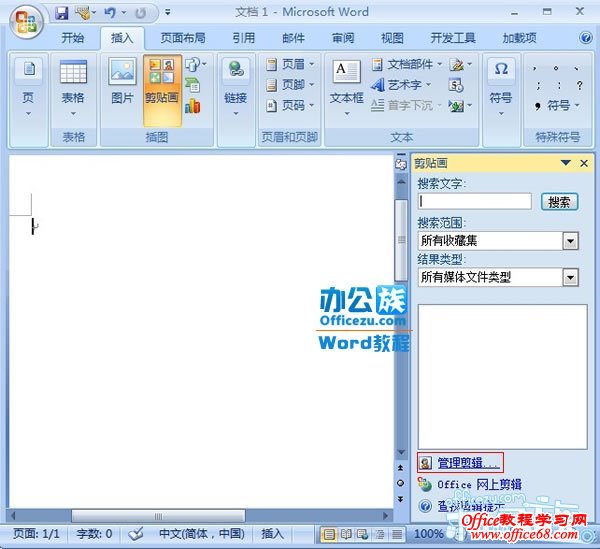Image resolution: width=600 pixels, height=549 pixels.
Task: Expand the 页眉 header dropdown
Action: 312,64
